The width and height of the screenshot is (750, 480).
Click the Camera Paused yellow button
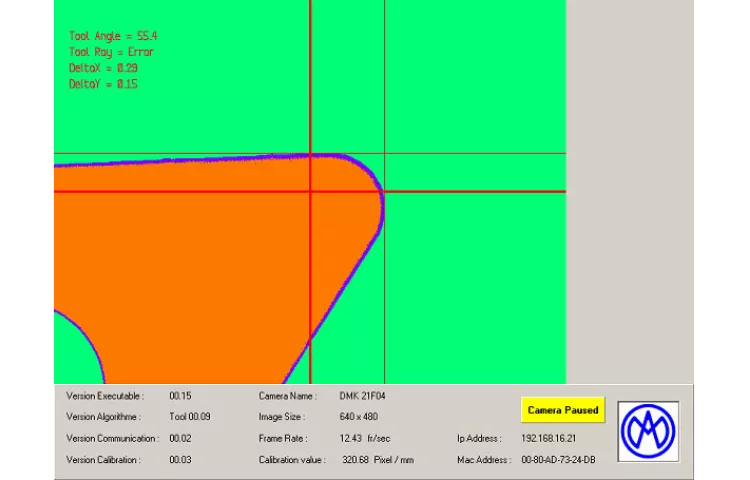[x=563, y=410]
